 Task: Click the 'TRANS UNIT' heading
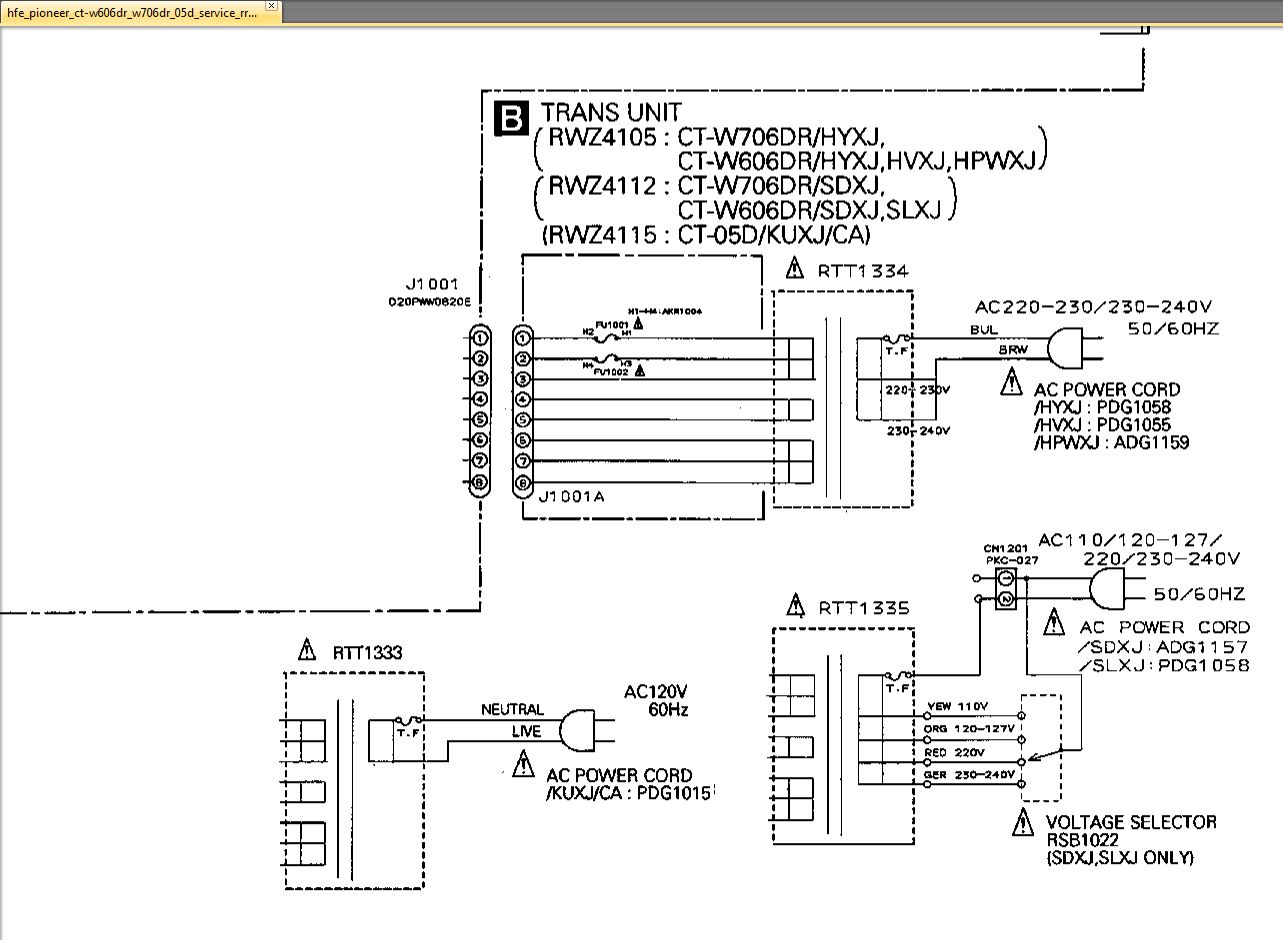pos(611,113)
